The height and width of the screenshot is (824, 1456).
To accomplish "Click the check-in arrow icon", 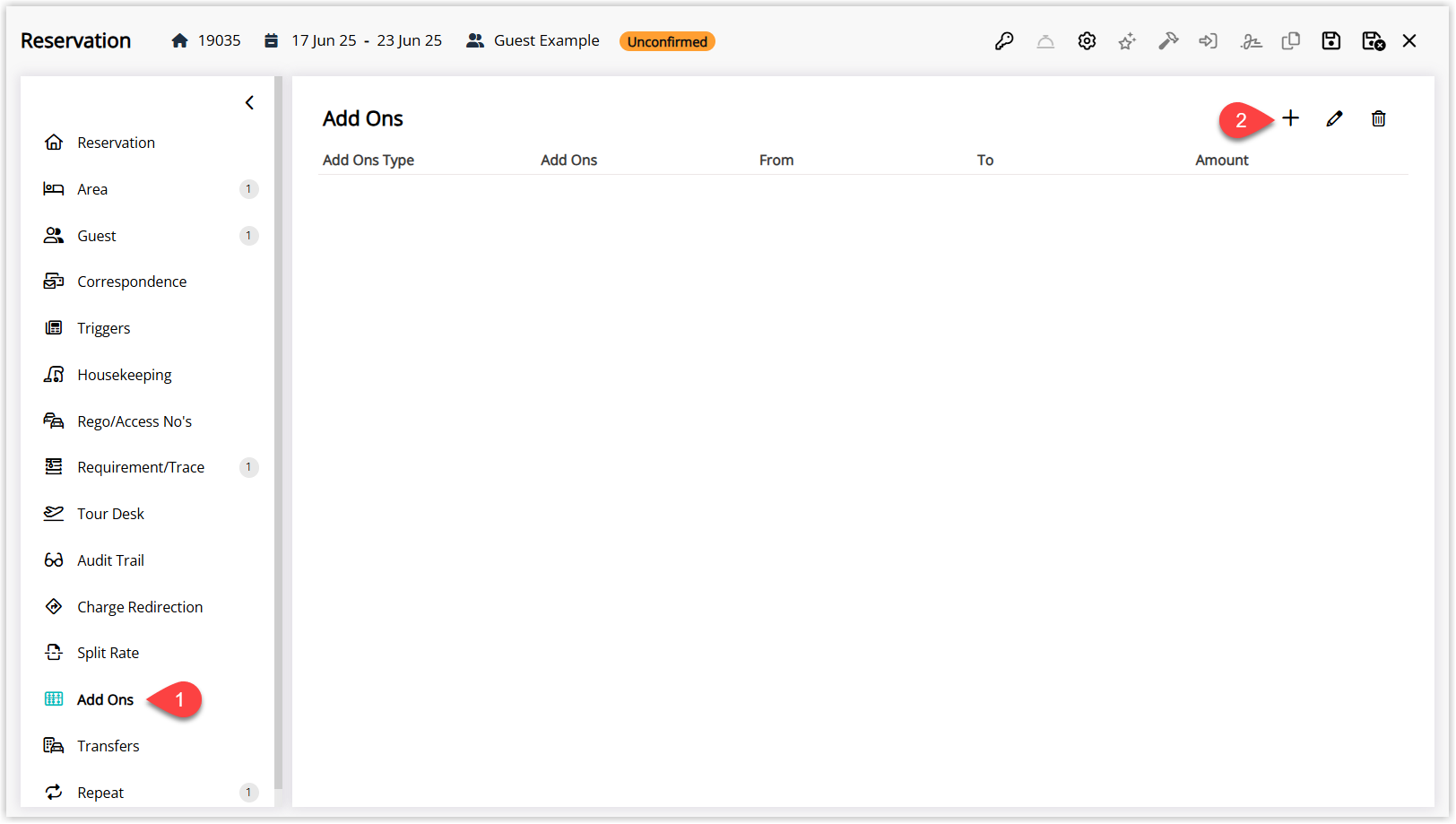I will (1209, 41).
